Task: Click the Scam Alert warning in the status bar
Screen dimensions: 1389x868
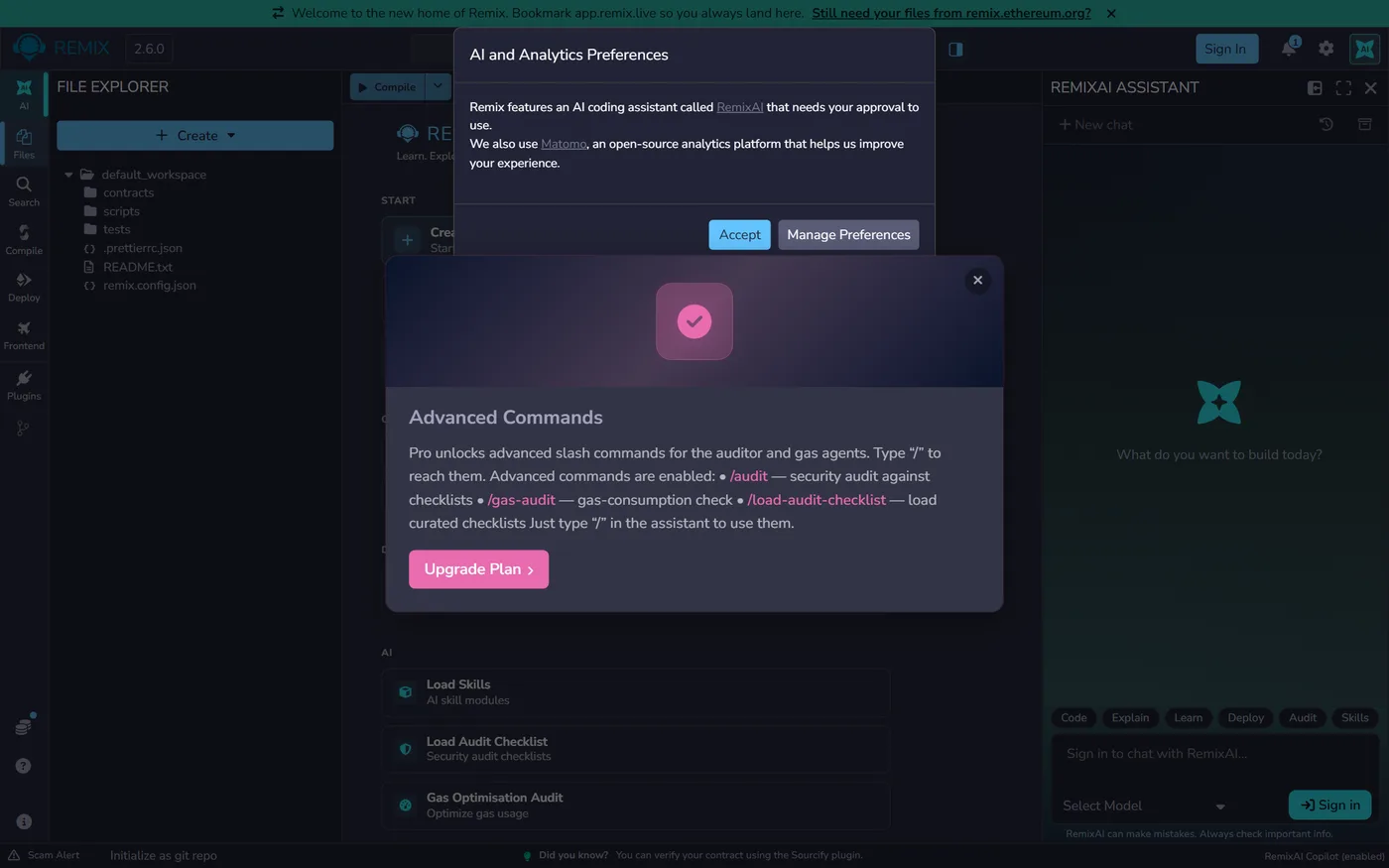Action: click(x=44, y=855)
